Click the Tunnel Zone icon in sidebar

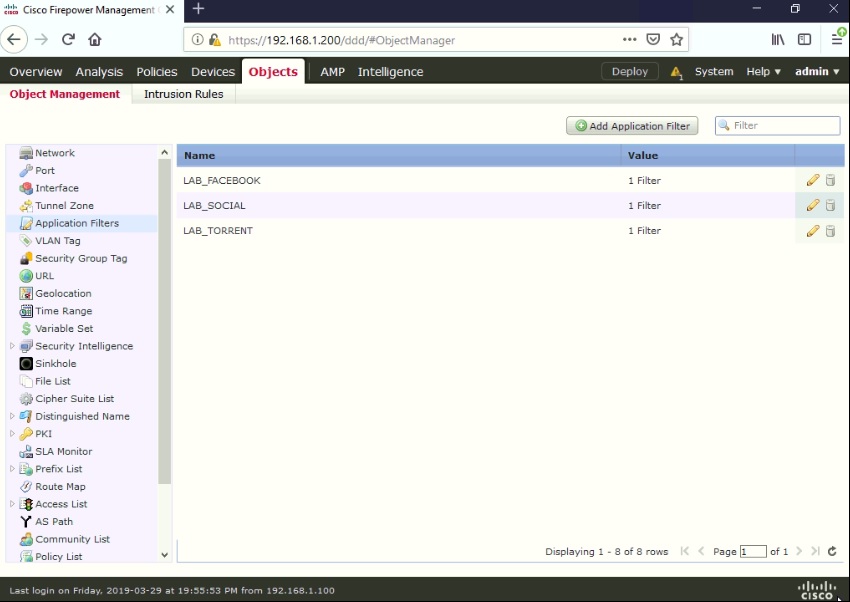(x=25, y=206)
